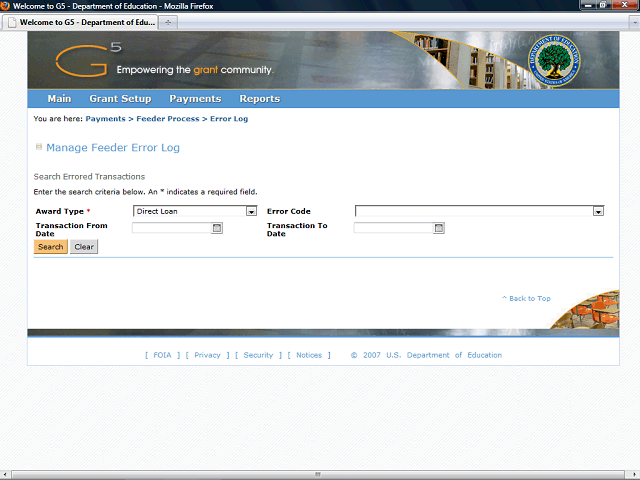The height and width of the screenshot is (480, 640).
Task: Click the horizontal scrollbar left arrow
Action: tap(5, 475)
